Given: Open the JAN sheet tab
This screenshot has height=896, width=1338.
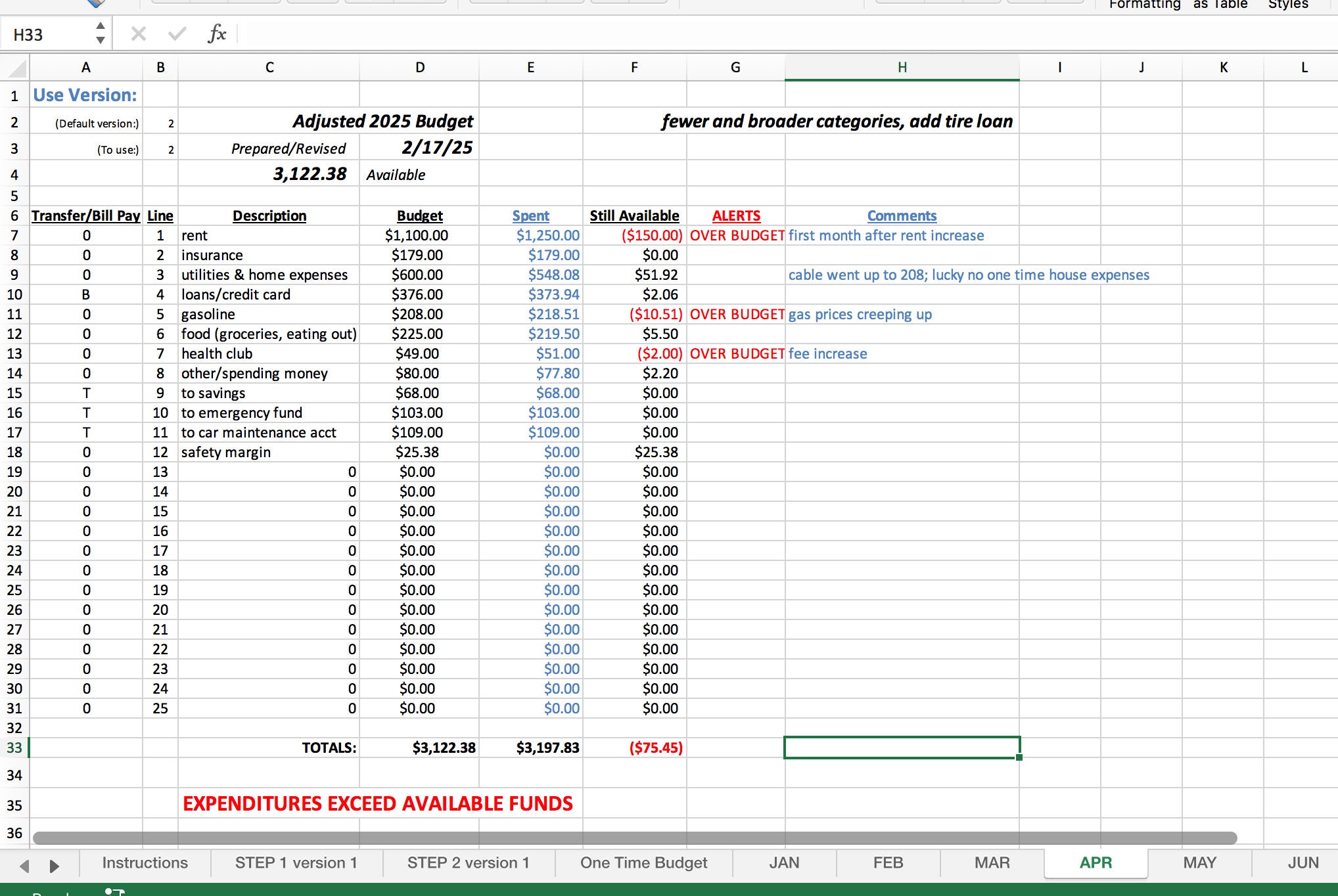Looking at the screenshot, I should click(784, 862).
